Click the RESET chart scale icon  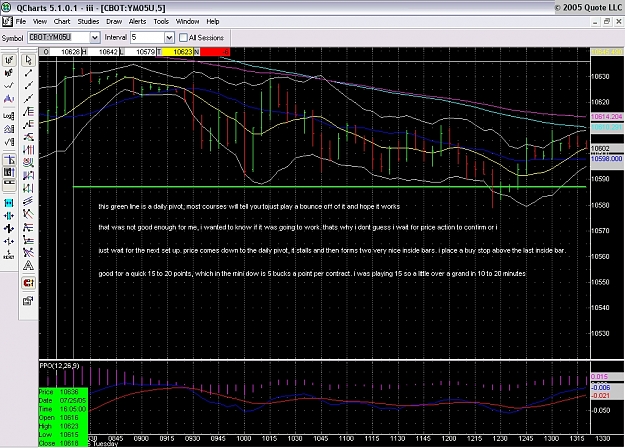pyautogui.click(x=9, y=254)
